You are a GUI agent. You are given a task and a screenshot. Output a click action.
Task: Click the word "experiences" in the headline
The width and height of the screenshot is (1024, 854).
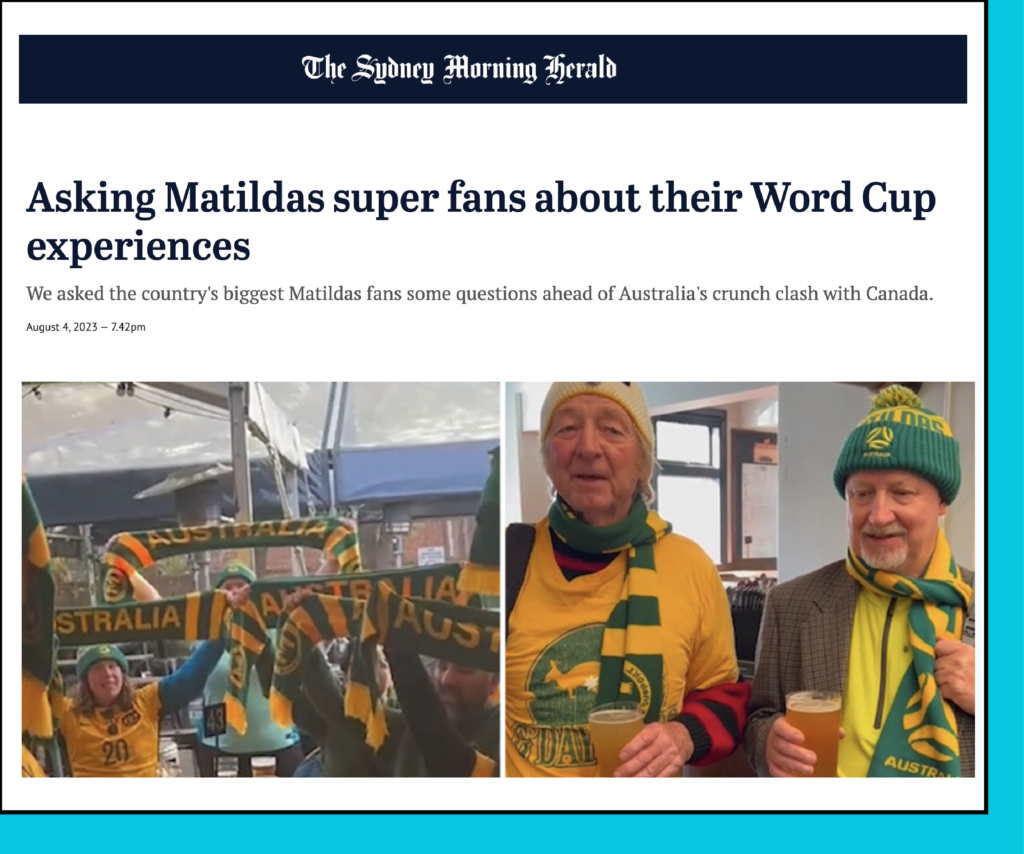tap(138, 244)
